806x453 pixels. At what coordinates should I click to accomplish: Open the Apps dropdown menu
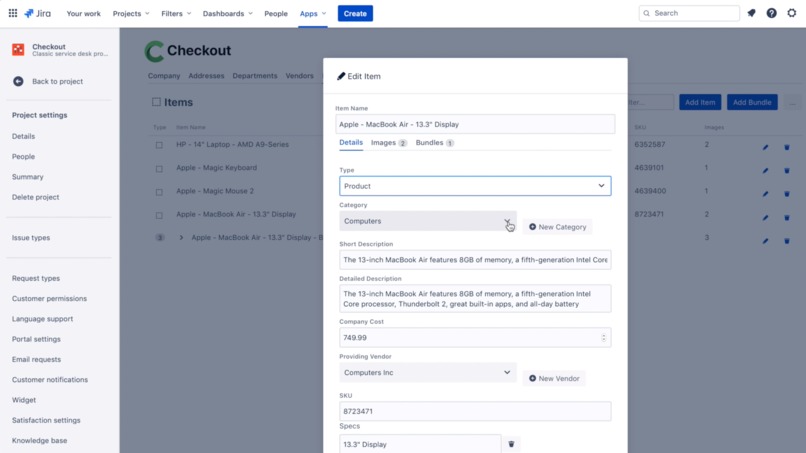[313, 13]
